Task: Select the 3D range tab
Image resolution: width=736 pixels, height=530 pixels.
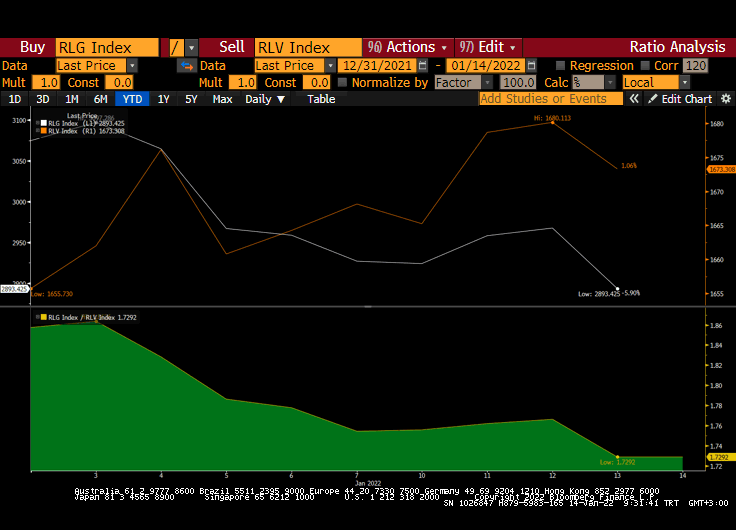Action: point(43,99)
